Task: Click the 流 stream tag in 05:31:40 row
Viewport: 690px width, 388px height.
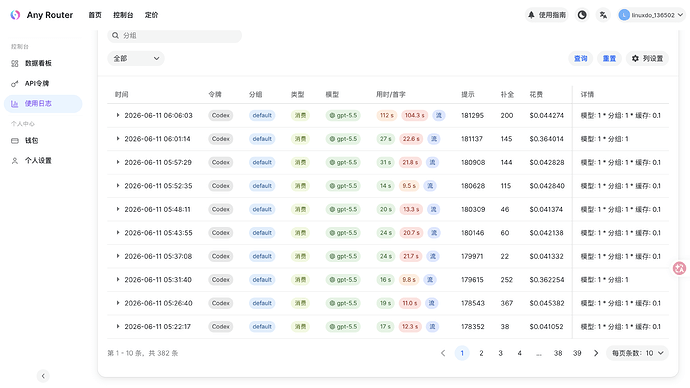Action: (x=430, y=279)
